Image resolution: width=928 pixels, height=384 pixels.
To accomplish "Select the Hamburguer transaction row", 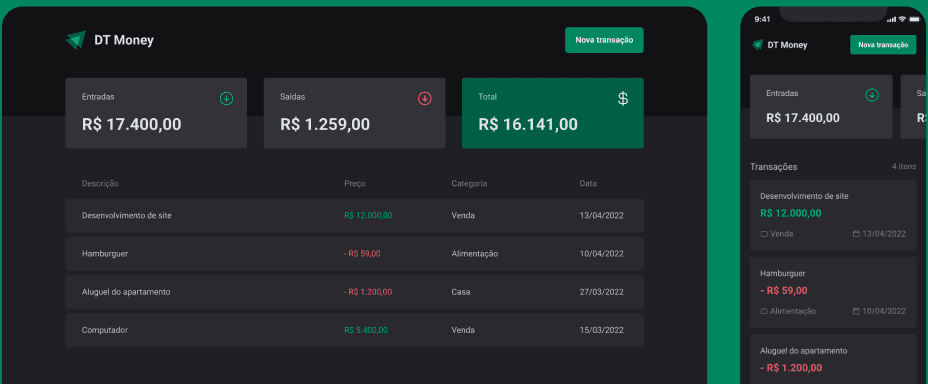I will point(355,254).
